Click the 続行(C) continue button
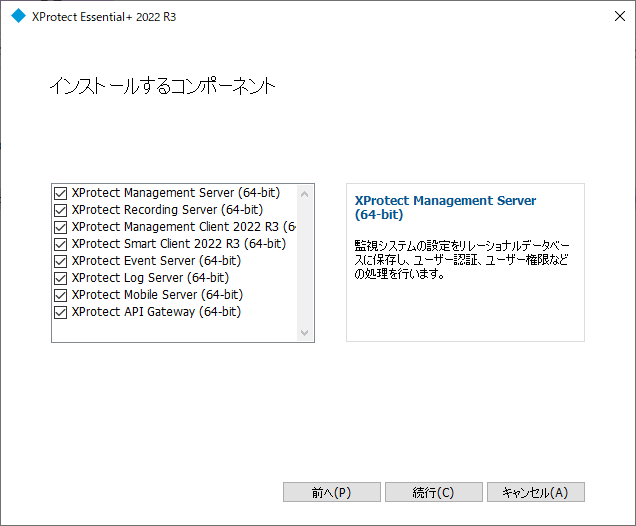The width and height of the screenshot is (636, 526). [434, 492]
